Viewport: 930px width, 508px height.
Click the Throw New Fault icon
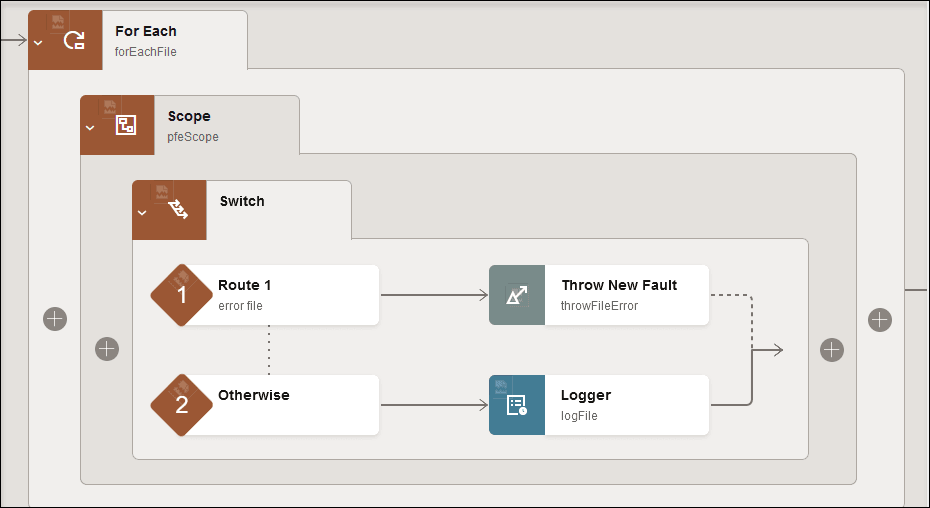click(x=517, y=295)
